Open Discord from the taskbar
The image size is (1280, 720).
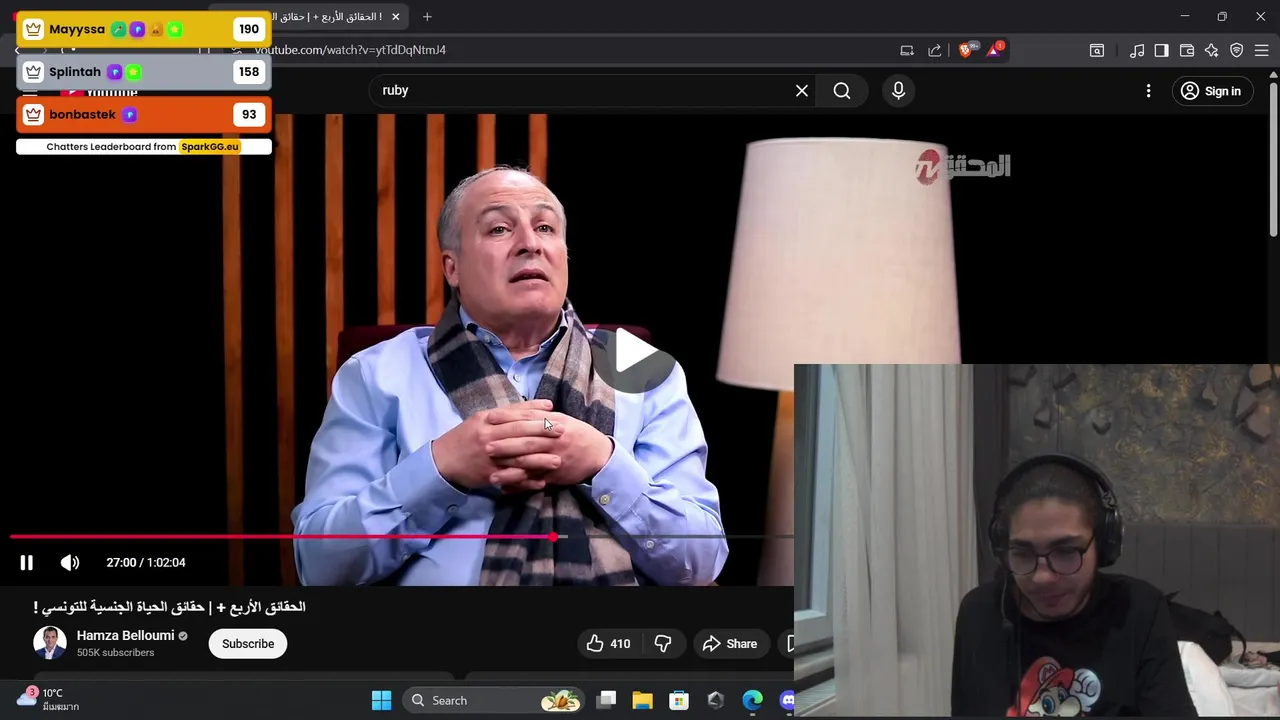click(787, 701)
